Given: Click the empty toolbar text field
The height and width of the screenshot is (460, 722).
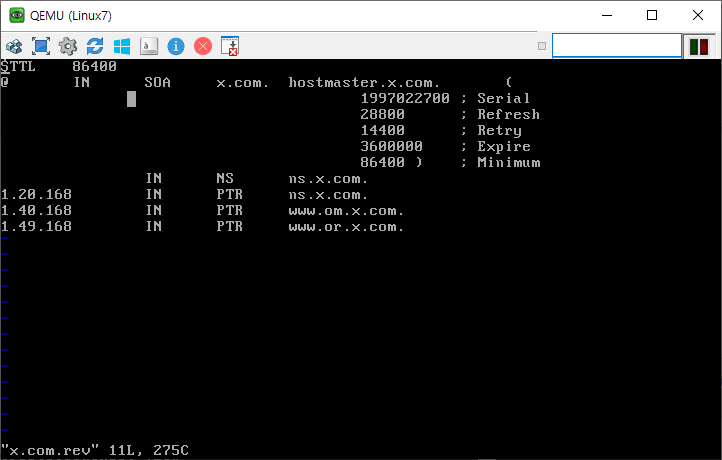Looking at the screenshot, I should coord(617,46).
